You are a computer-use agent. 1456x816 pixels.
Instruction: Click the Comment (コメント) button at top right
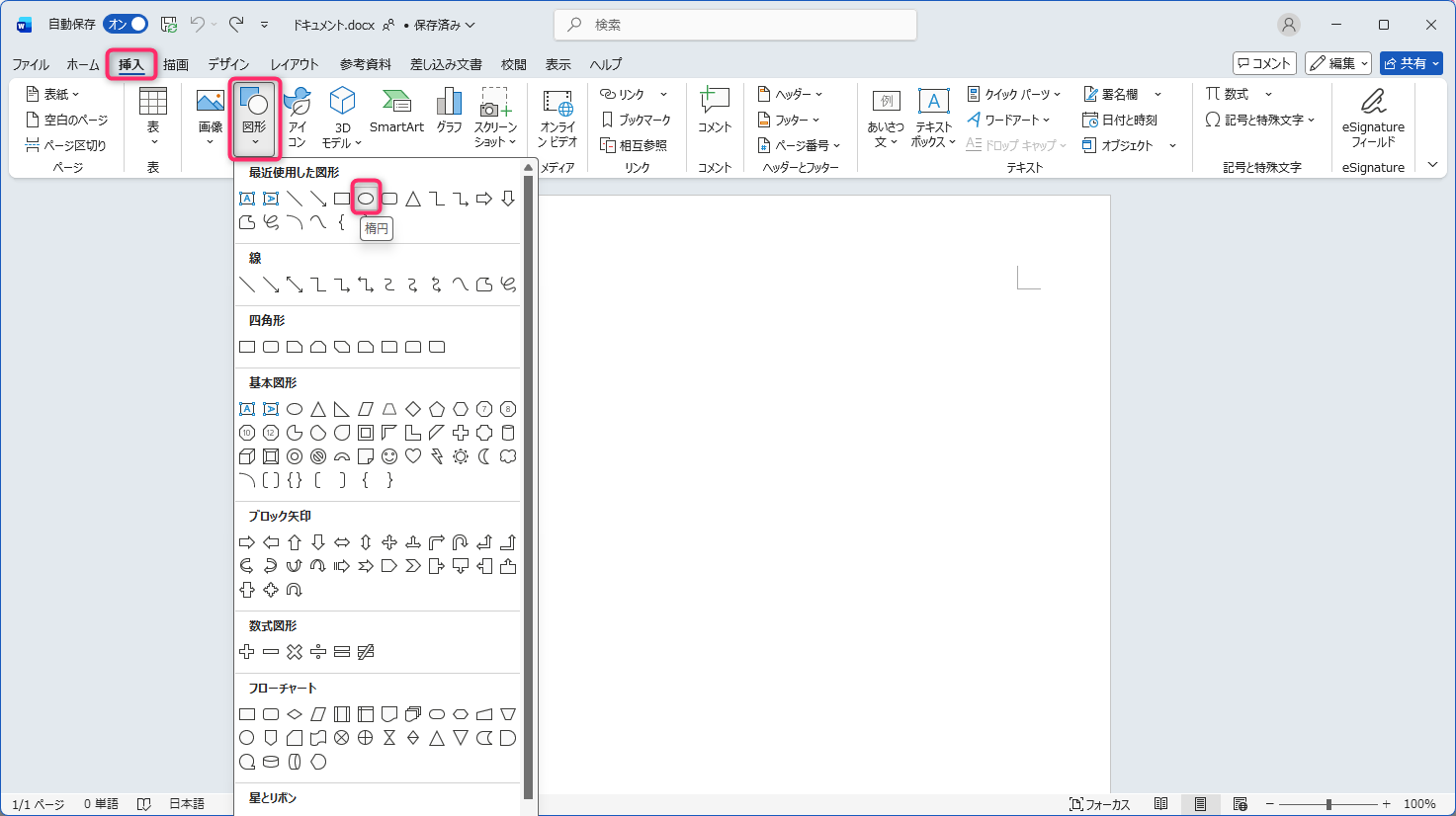click(x=1264, y=63)
